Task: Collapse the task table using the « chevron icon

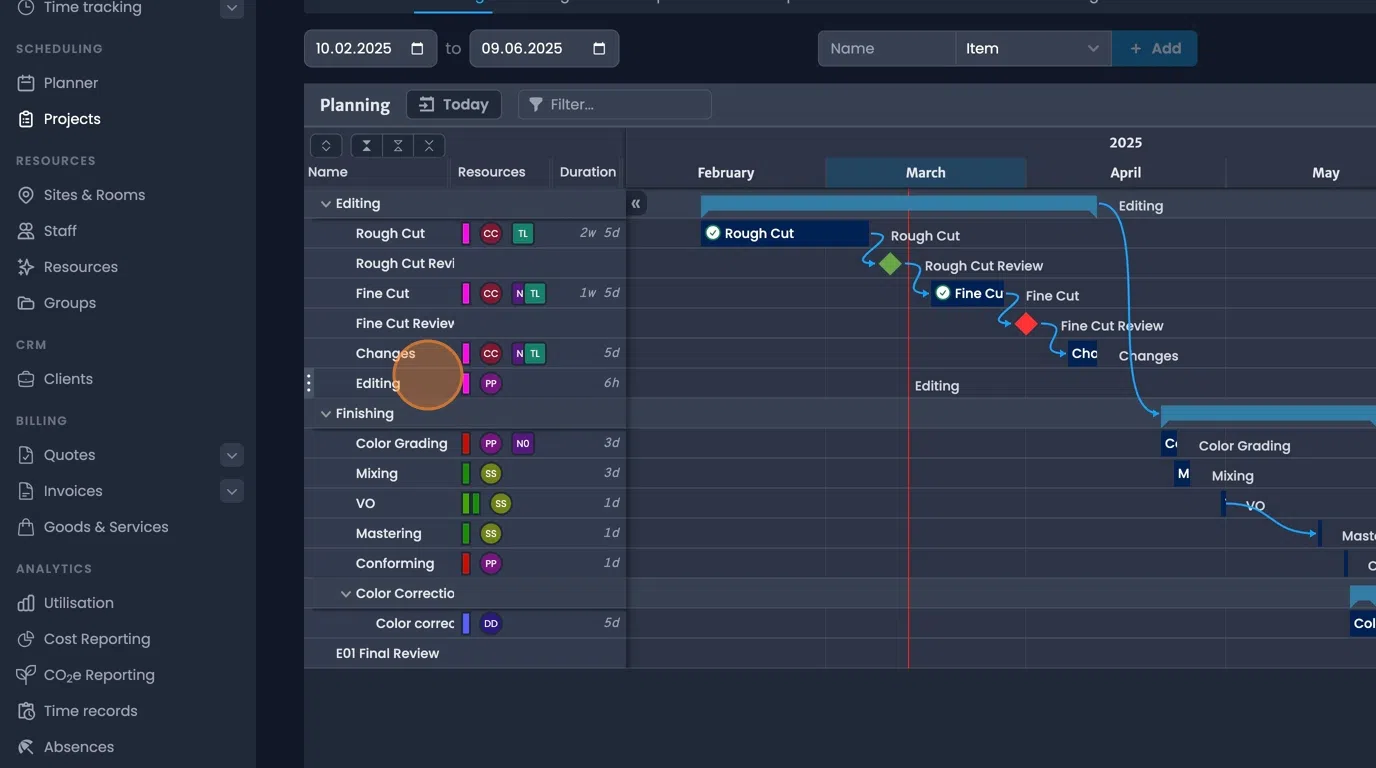Action: 636,203
